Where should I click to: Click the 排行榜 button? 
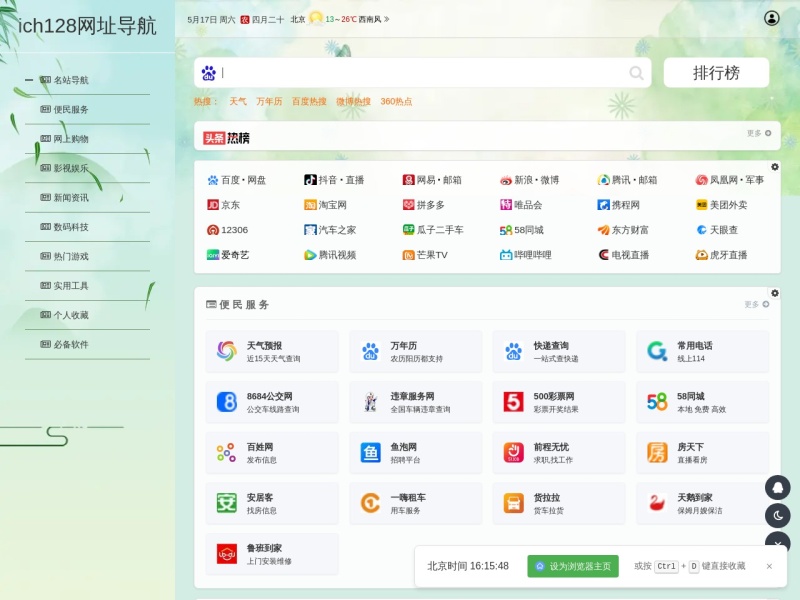click(716, 72)
